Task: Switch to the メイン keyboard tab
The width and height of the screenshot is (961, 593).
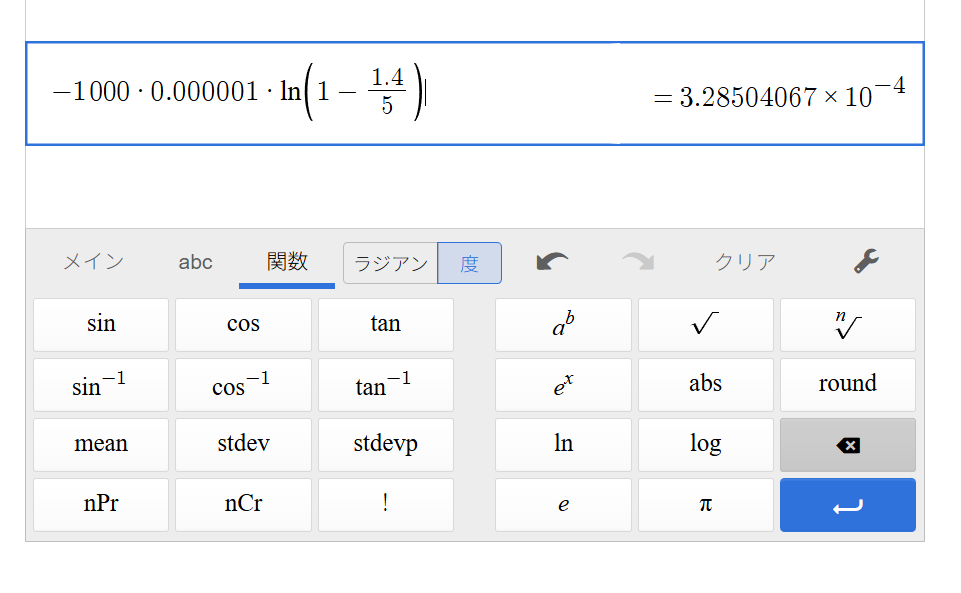Action: tap(93, 262)
